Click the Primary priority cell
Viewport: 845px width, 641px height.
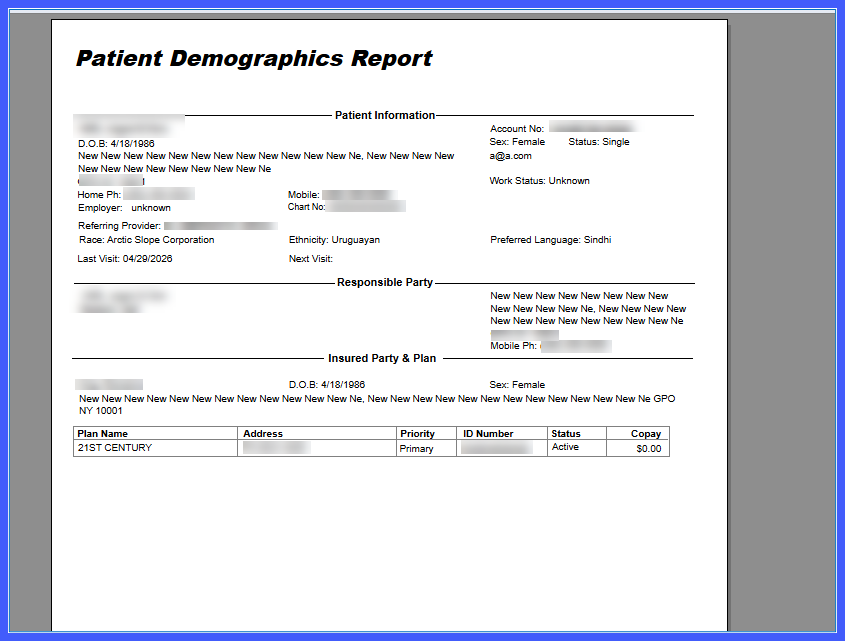[x=416, y=449]
